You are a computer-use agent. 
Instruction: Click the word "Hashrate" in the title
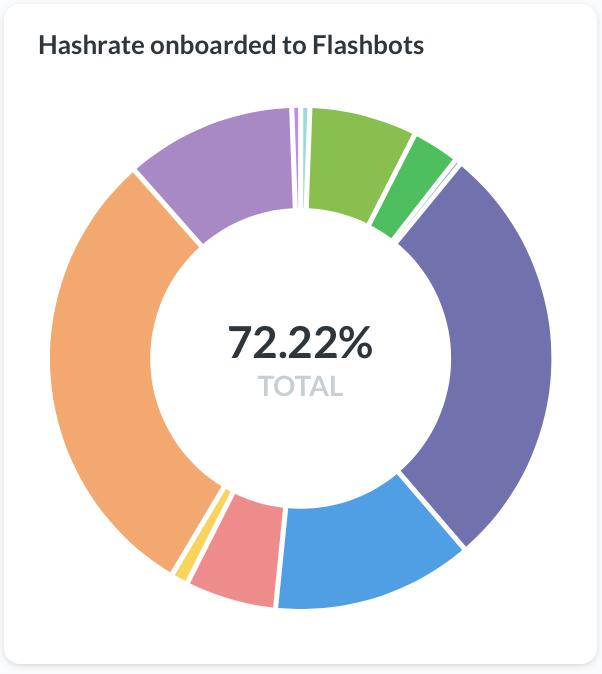tap(84, 46)
